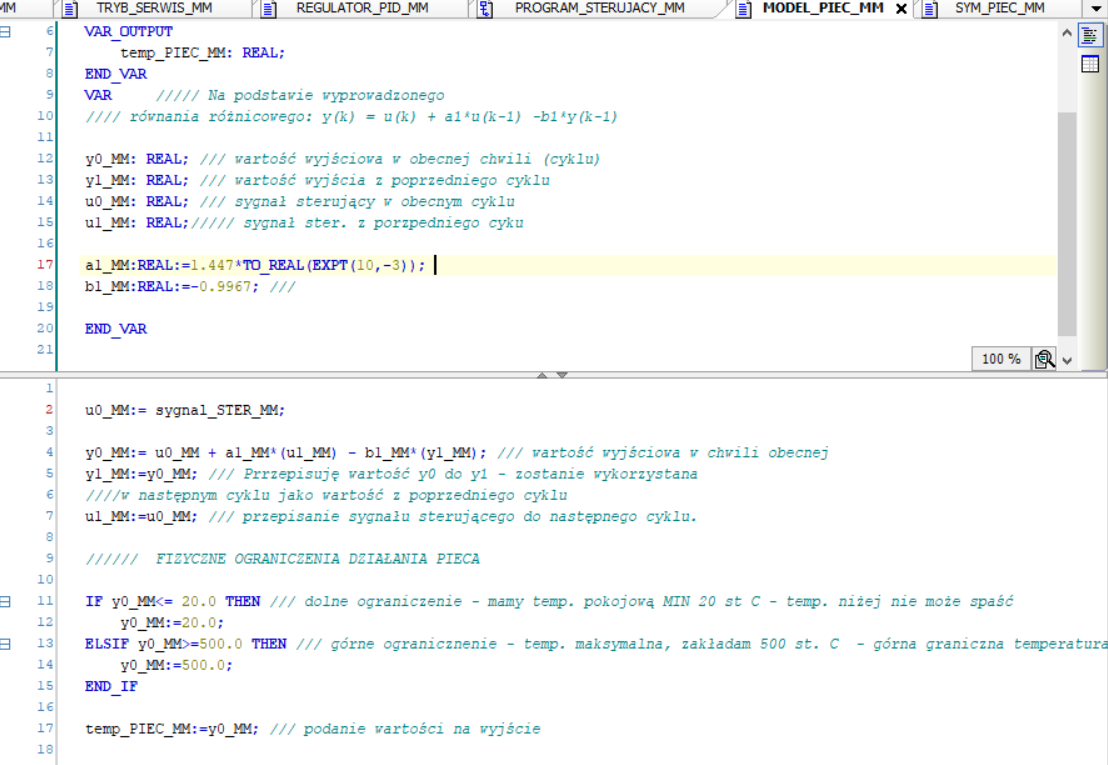Screen dimensions: 1108x765
Task: Click the 'u1_MM:=u0_MM;' assignment
Action: [x=141, y=516]
